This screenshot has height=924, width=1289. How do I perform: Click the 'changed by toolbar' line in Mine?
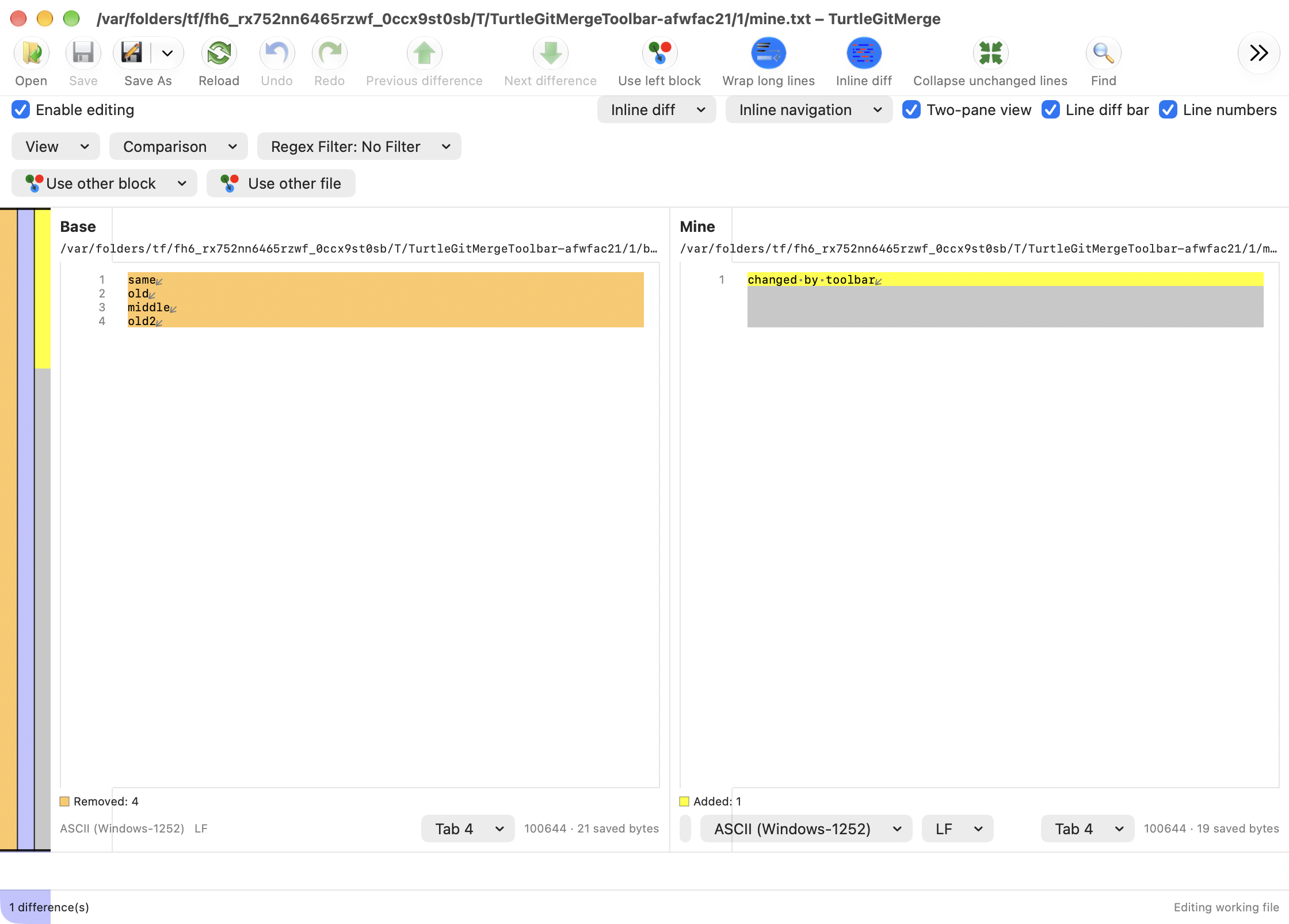pyautogui.click(x=1005, y=280)
